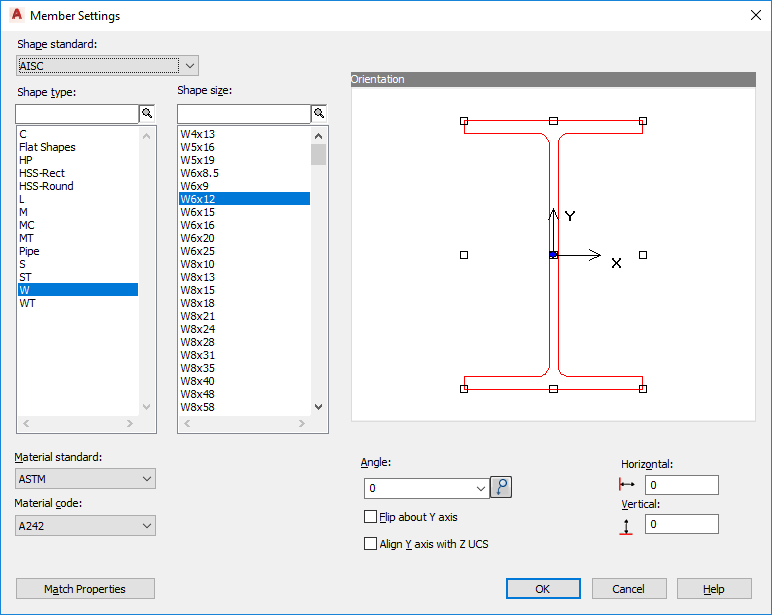The height and width of the screenshot is (615, 772).
Task: Select shape type MT
Action: (78, 238)
